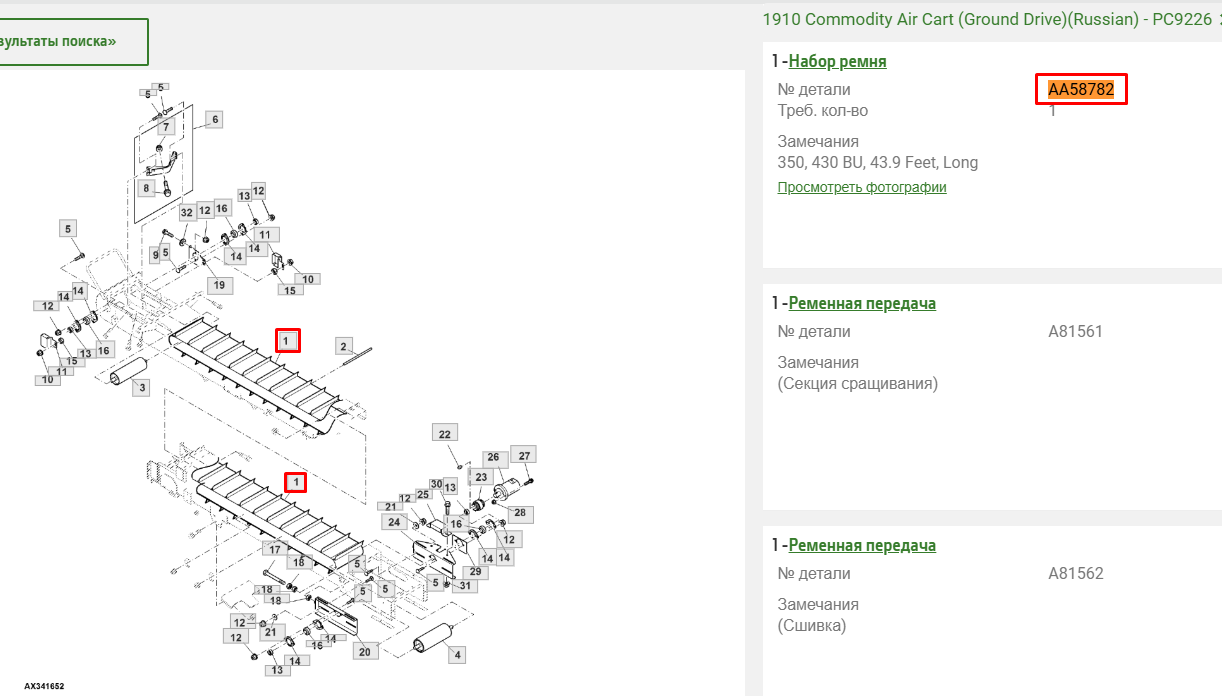Click callout 26 on the diagram
This screenshot has width=1222, height=696.
coord(493,457)
